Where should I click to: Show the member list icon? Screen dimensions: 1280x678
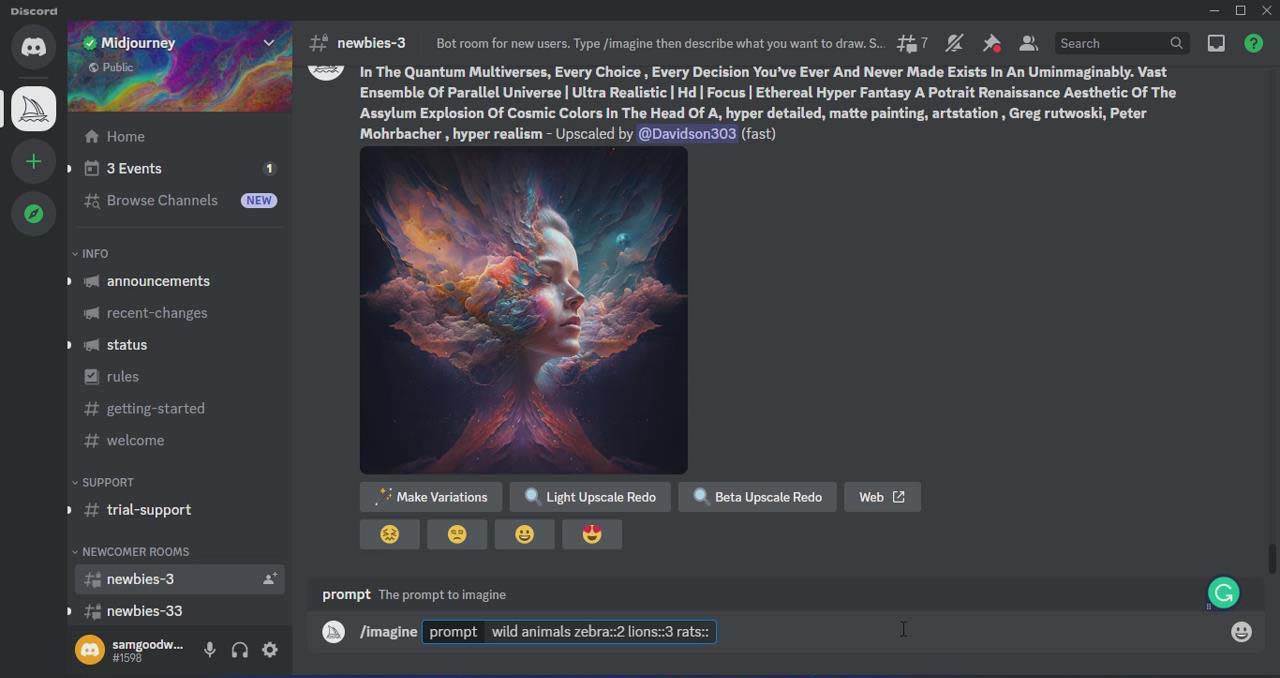click(1028, 43)
